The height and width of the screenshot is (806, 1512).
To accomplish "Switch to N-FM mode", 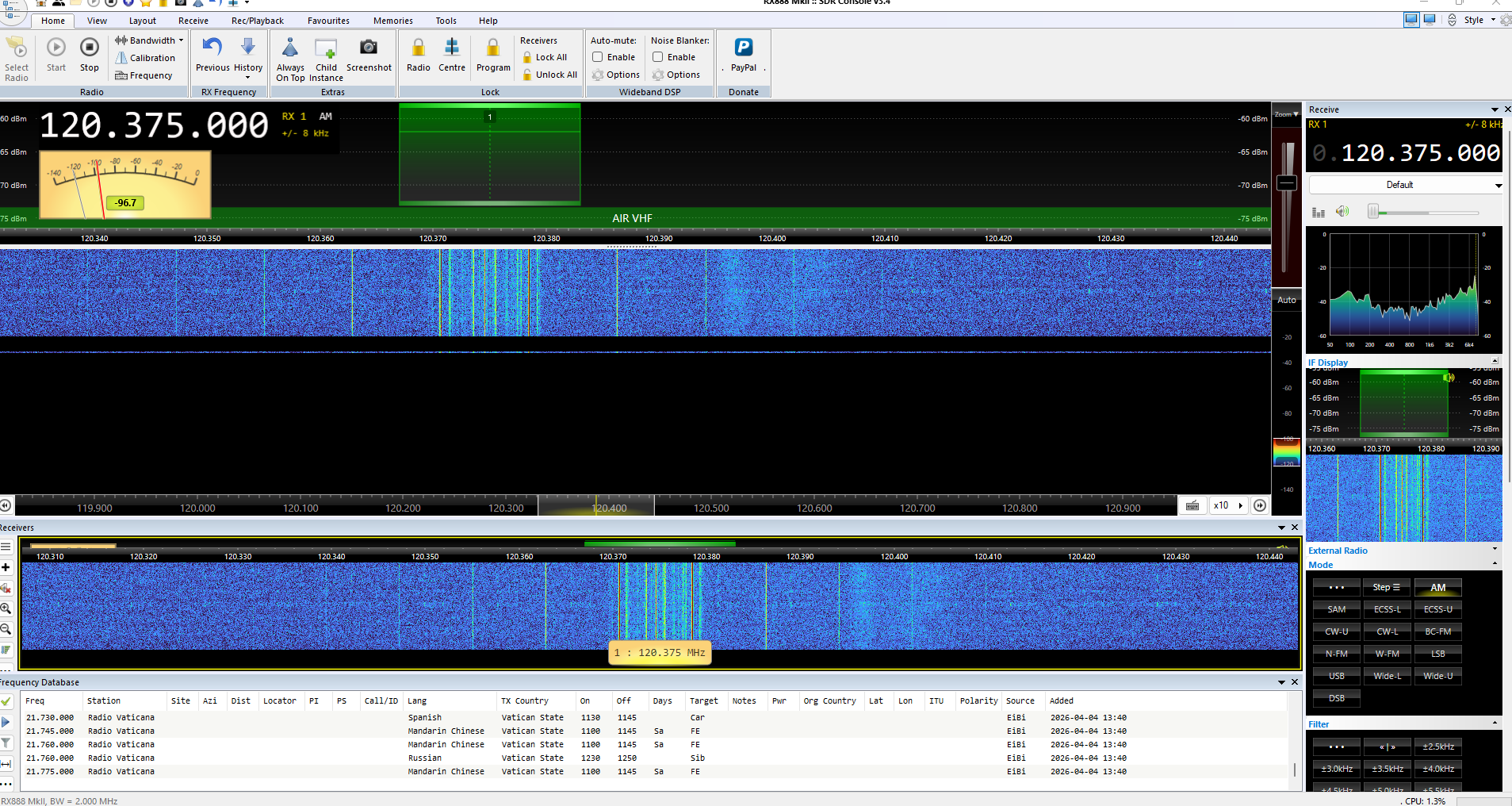I will (1337, 654).
